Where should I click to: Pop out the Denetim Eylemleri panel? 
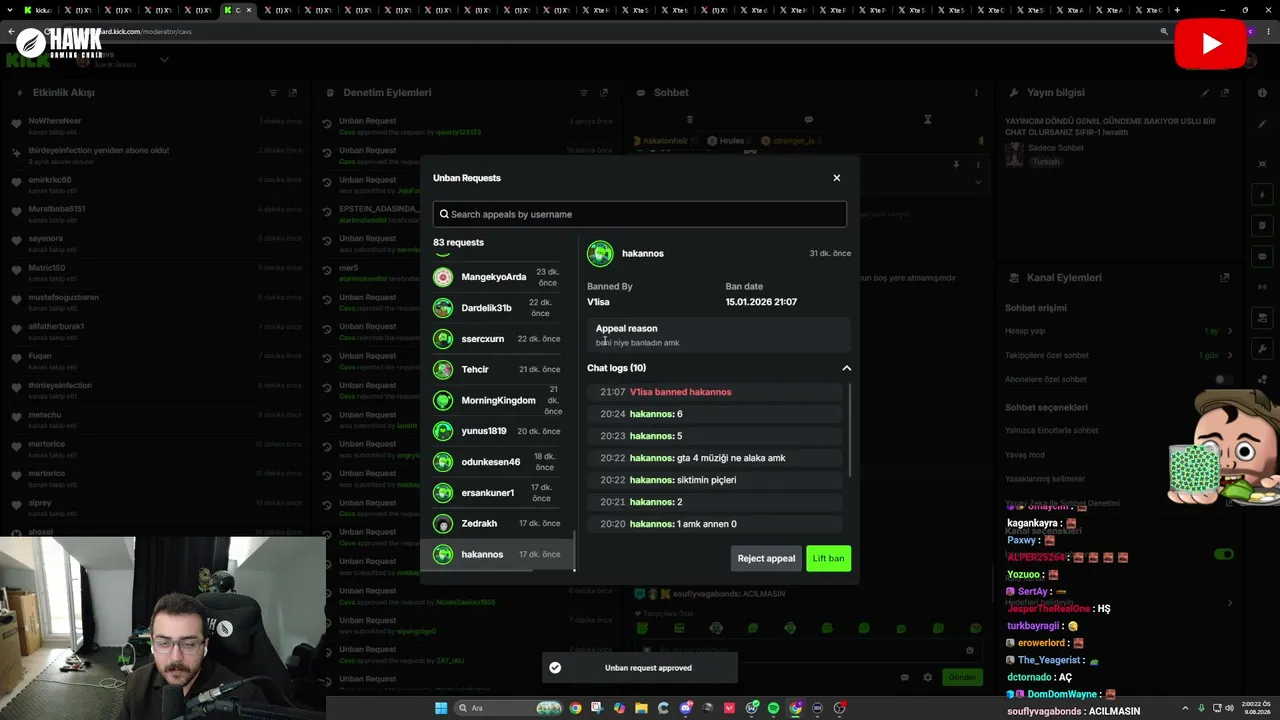click(603, 93)
